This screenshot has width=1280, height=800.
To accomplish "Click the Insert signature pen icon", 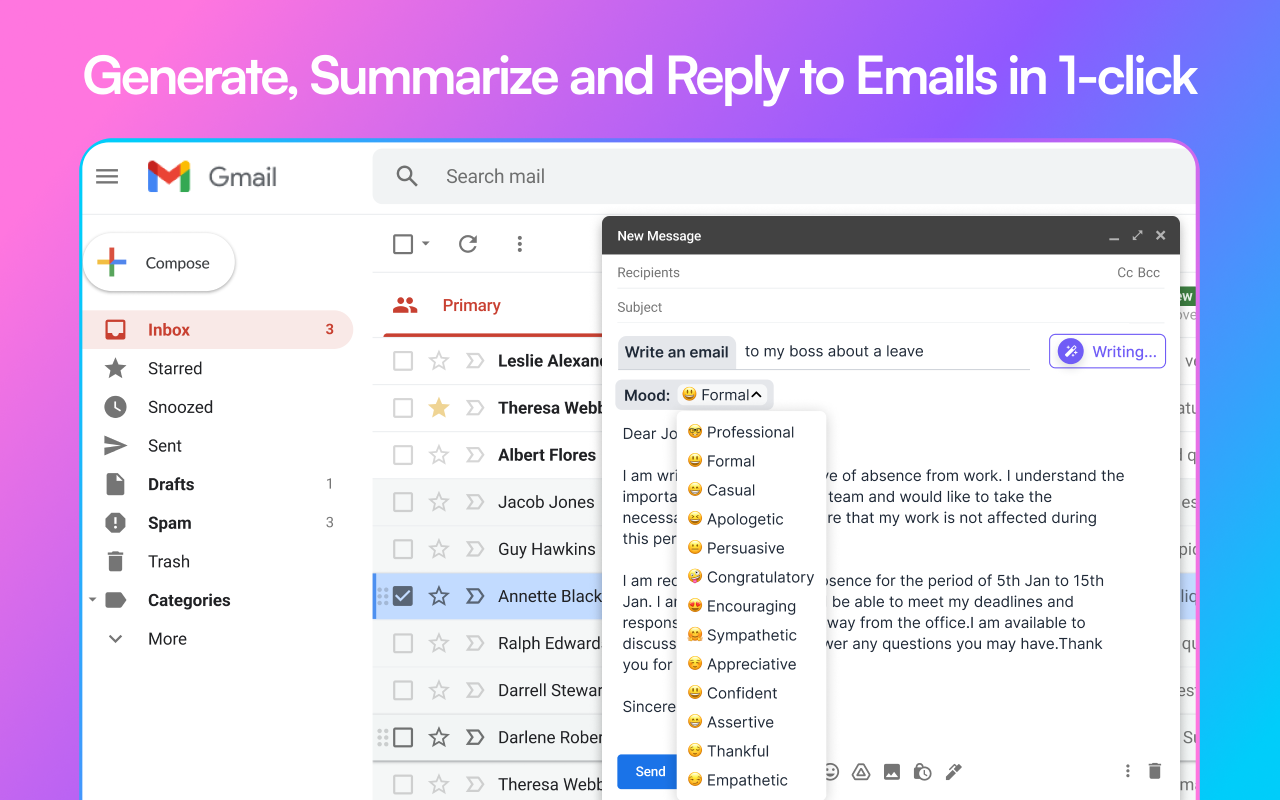I will pos(952,771).
